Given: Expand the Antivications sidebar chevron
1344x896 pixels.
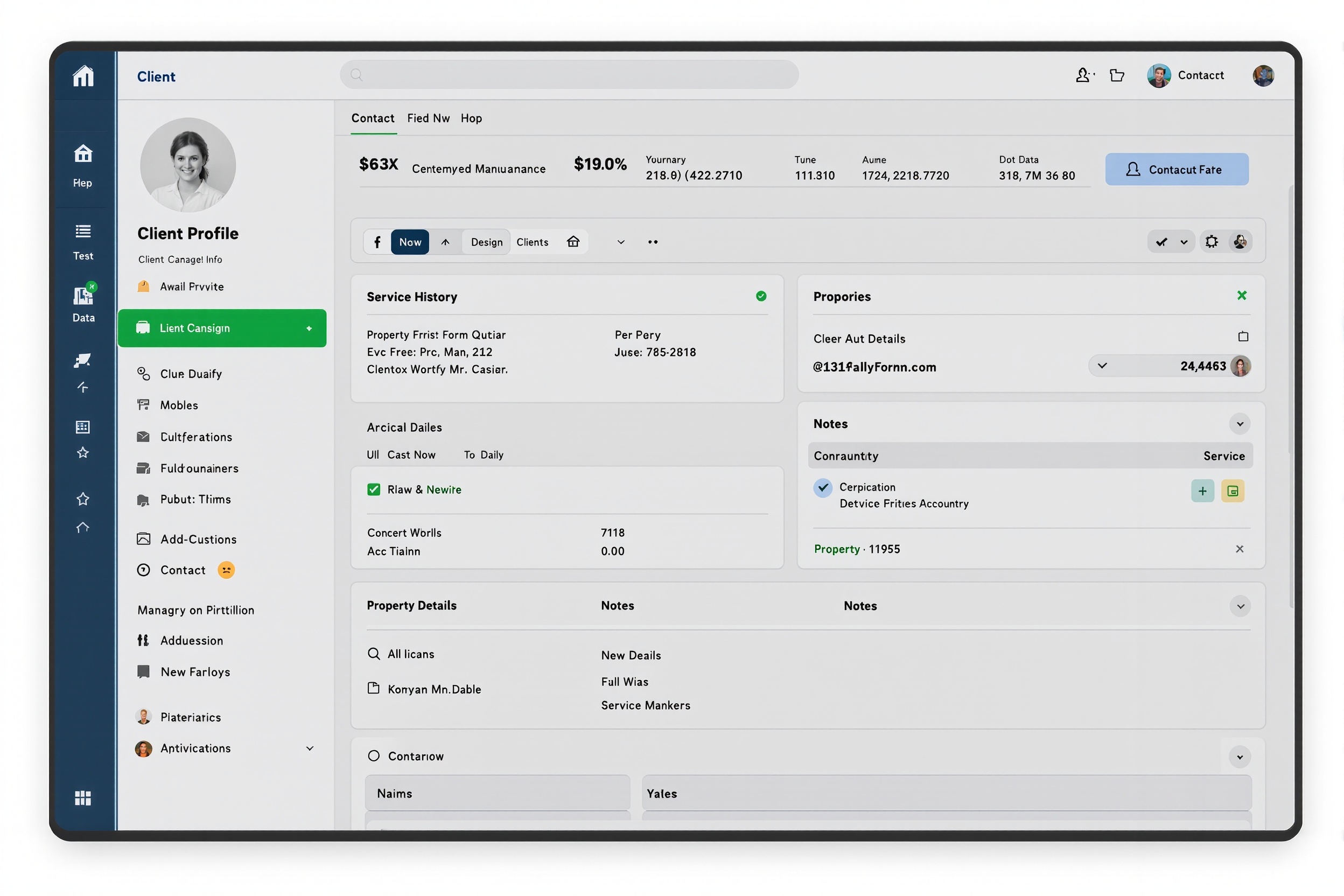Looking at the screenshot, I should point(310,748).
